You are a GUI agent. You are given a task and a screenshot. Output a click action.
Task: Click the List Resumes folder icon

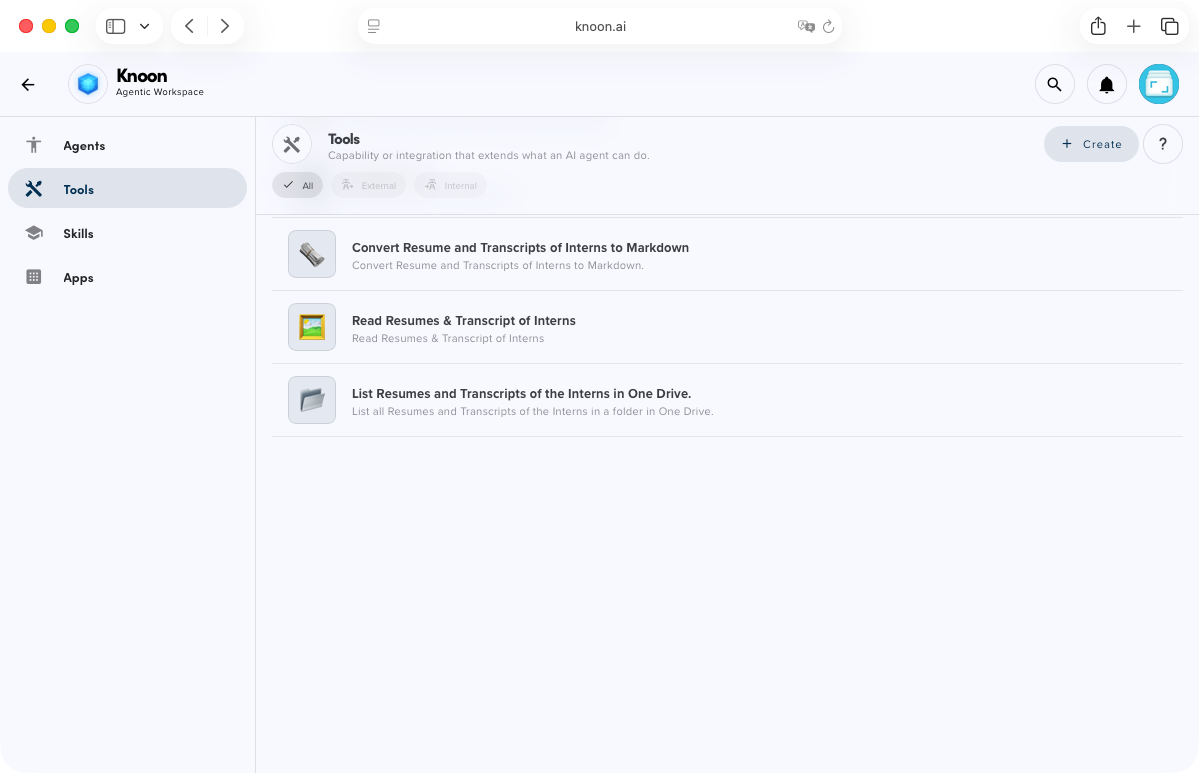tap(312, 400)
